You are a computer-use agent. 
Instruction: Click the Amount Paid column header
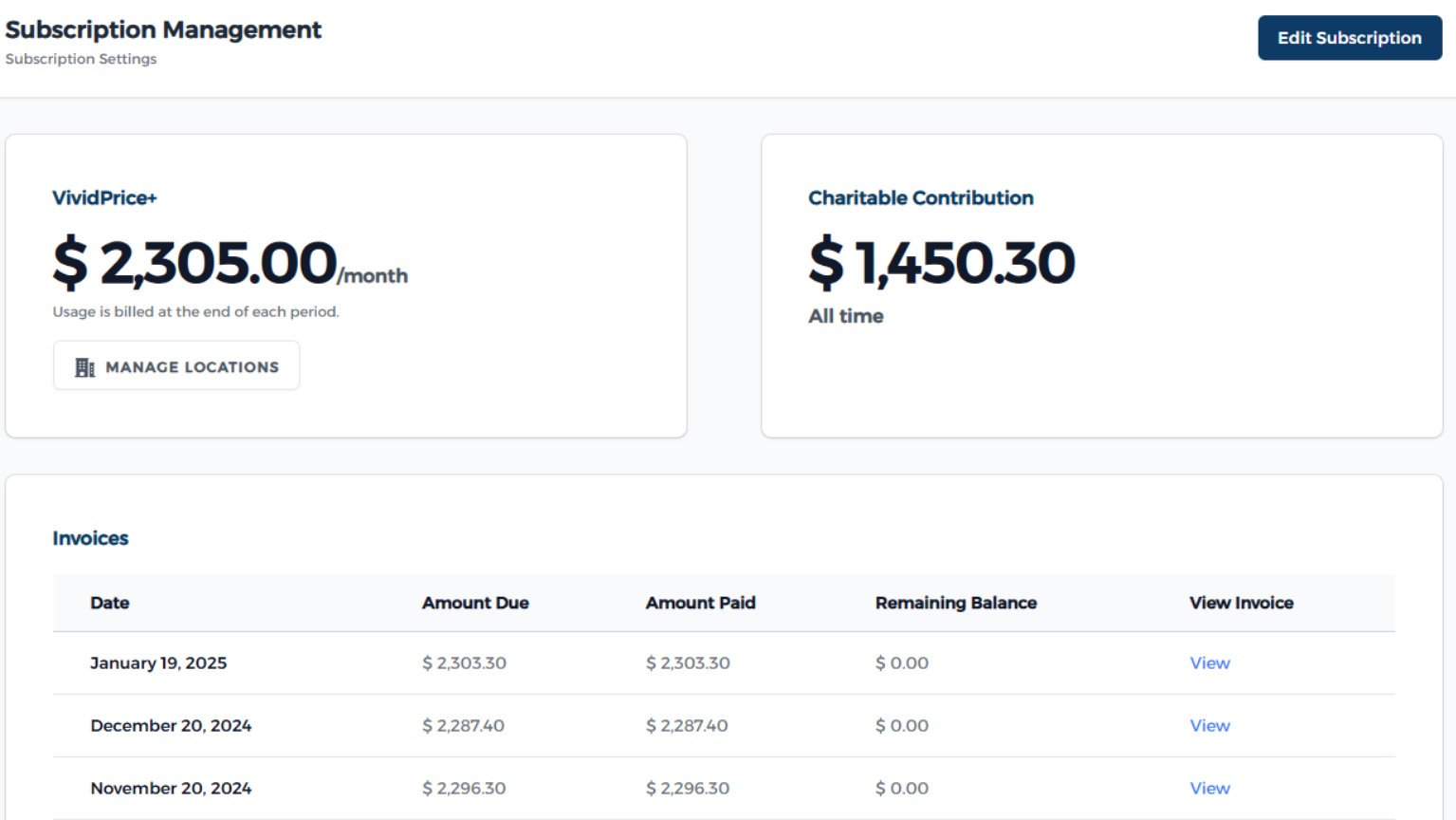pyautogui.click(x=700, y=603)
